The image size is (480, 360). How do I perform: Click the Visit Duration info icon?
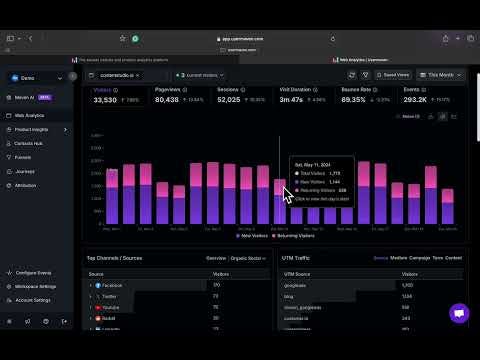pyautogui.click(x=315, y=90)
